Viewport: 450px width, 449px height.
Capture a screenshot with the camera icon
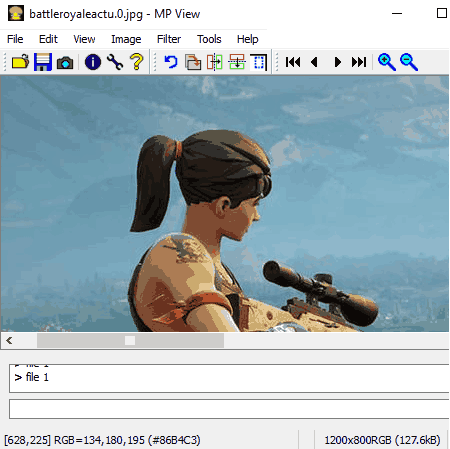tap(65, 62)
